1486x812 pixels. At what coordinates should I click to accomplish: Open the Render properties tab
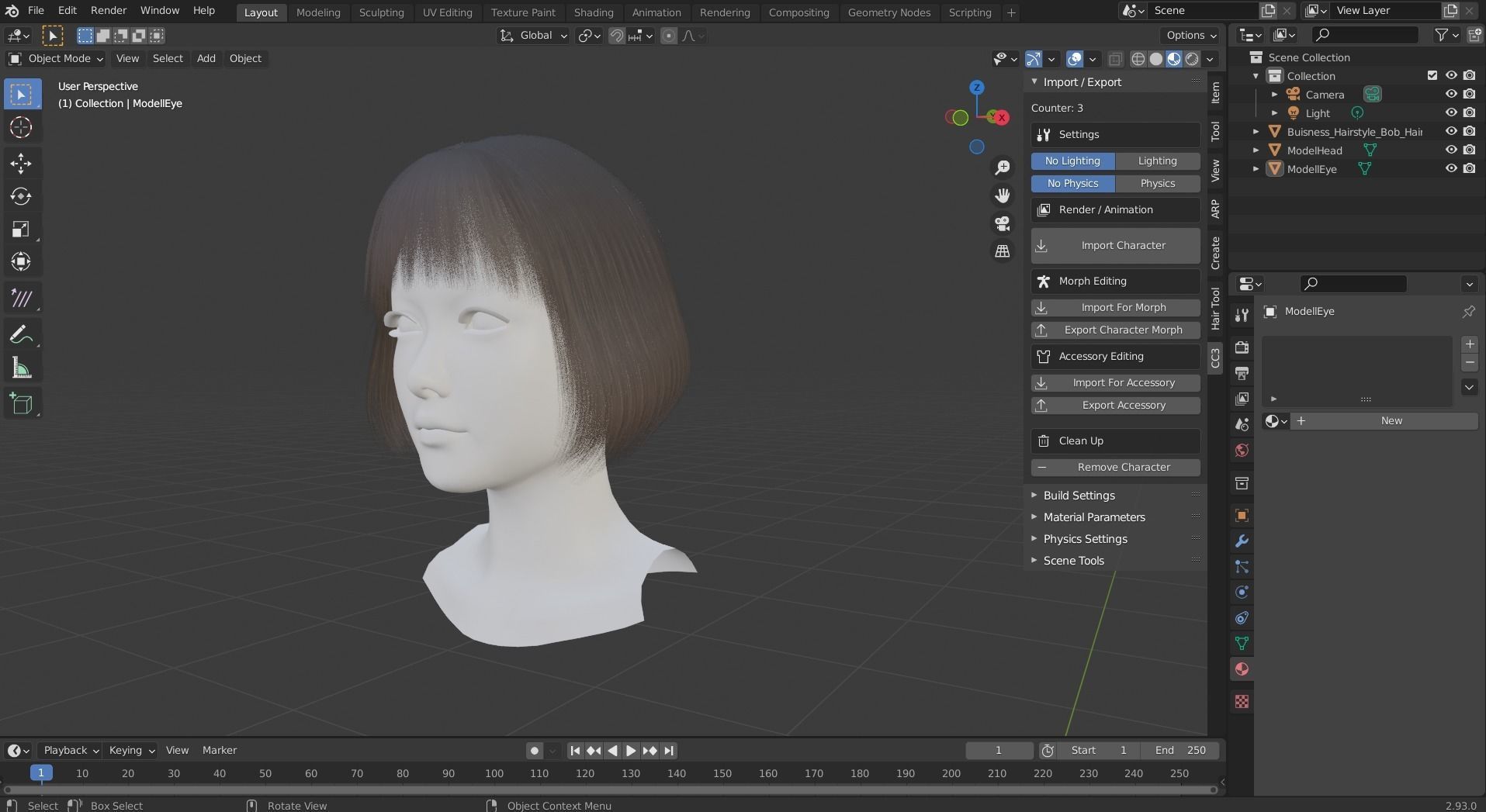click(1242, 347)
